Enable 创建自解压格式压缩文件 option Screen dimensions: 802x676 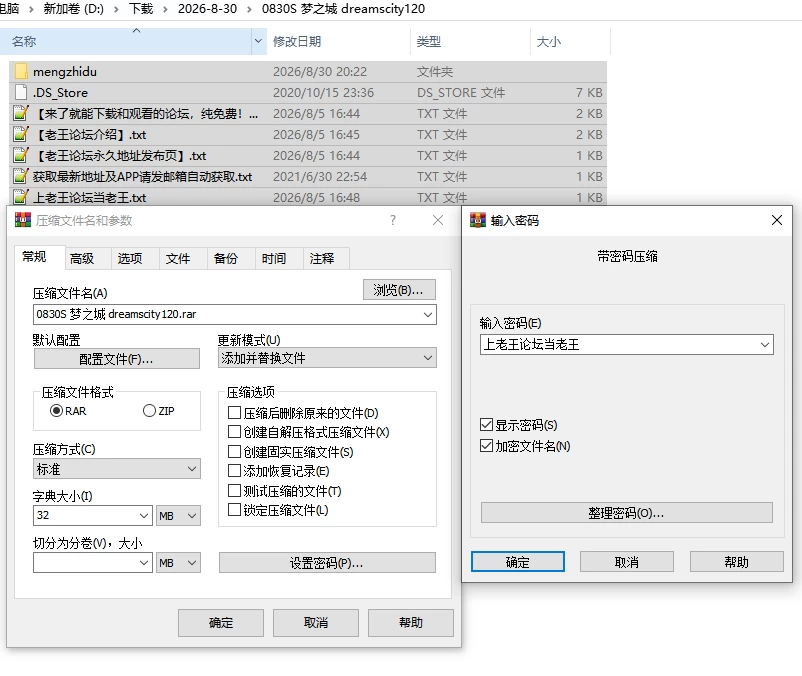click(234, 432)
